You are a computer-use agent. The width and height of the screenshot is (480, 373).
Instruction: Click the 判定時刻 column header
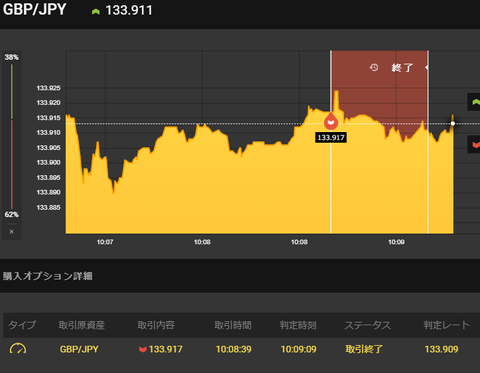click(298, 325)
